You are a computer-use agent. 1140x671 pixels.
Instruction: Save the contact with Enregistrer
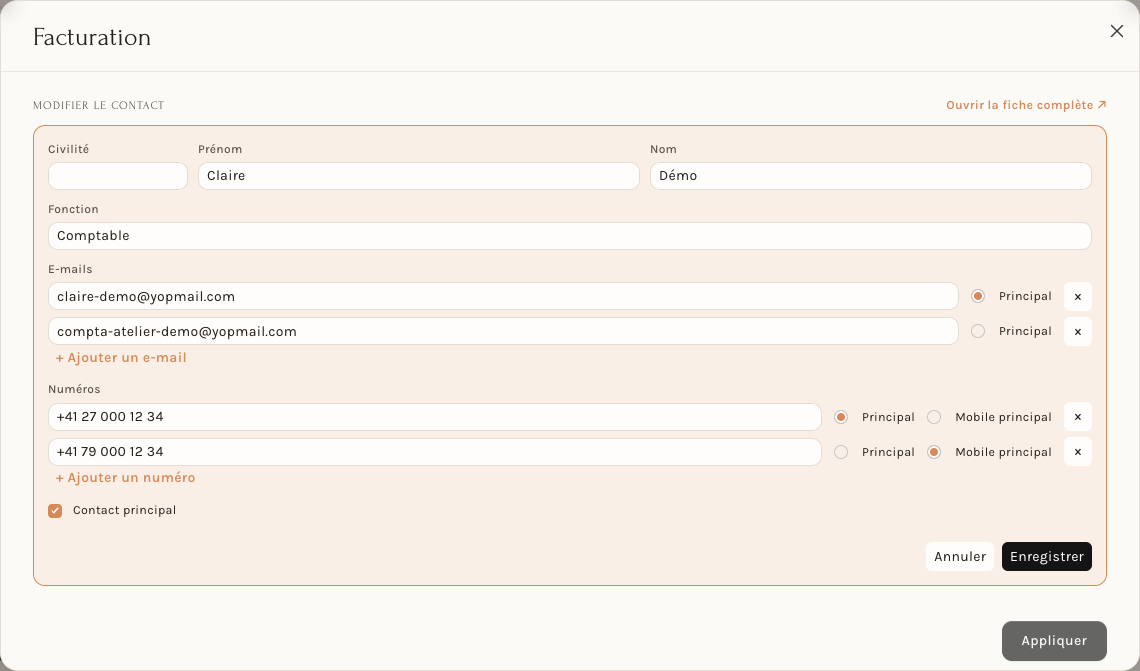pos(1047,556)
